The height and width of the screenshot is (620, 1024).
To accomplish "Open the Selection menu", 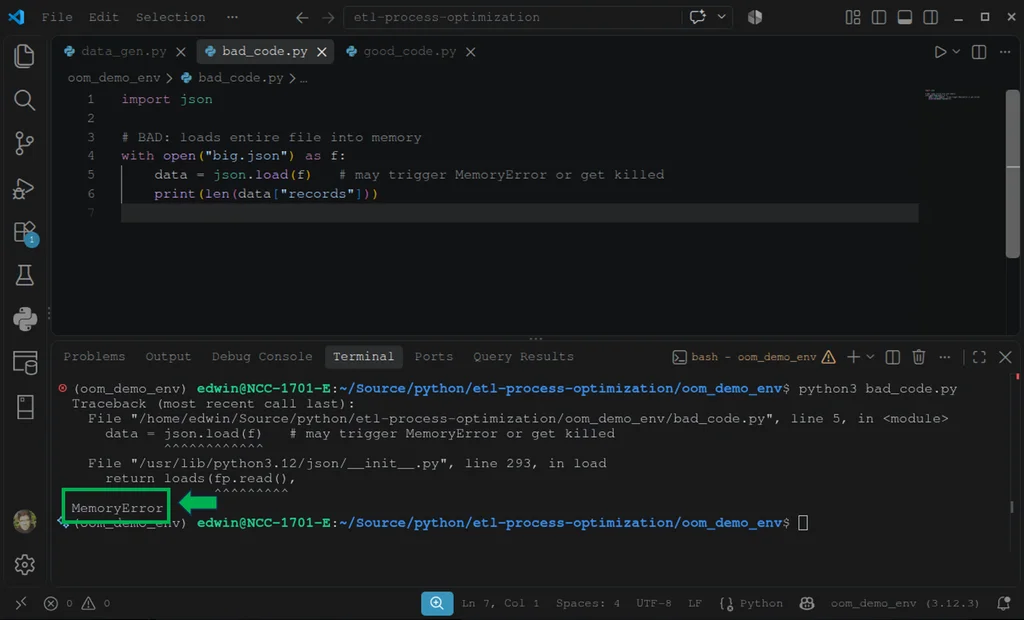I will (x=170, y=17).
